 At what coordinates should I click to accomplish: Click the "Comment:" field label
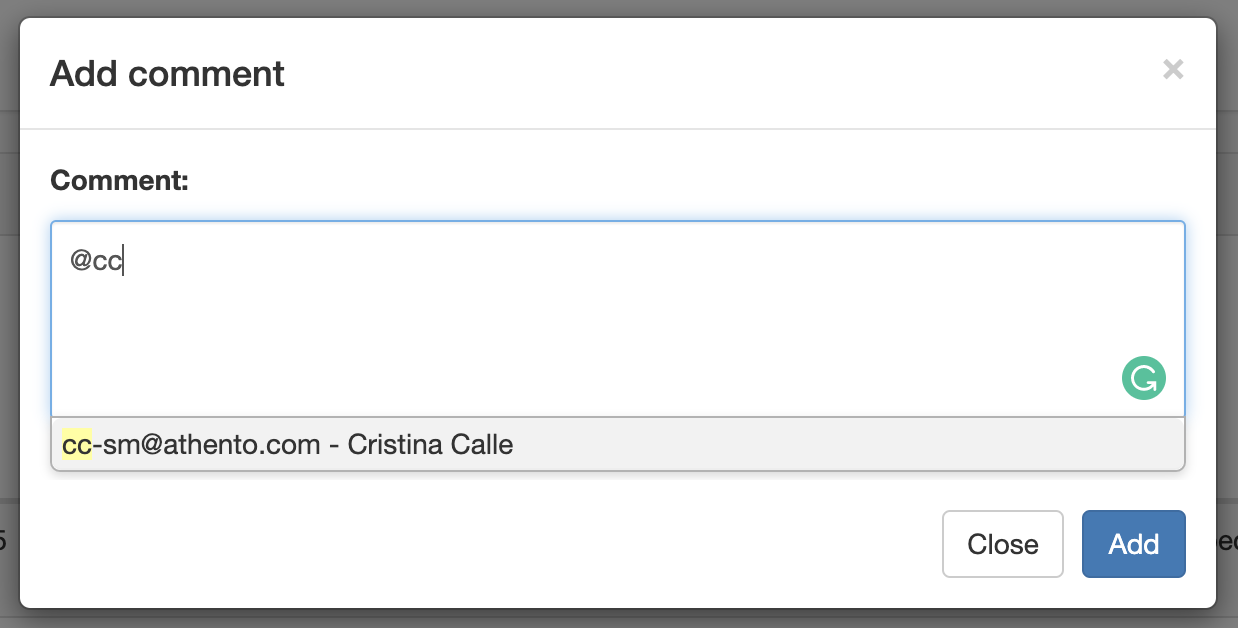pyautogui.click(x=119, y=181)
